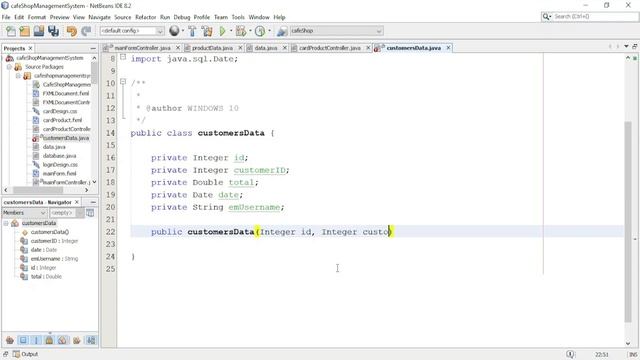Click the Clean and Build icon
The height and width of the screenshot is (360, 640).
[x=207, y=31]
